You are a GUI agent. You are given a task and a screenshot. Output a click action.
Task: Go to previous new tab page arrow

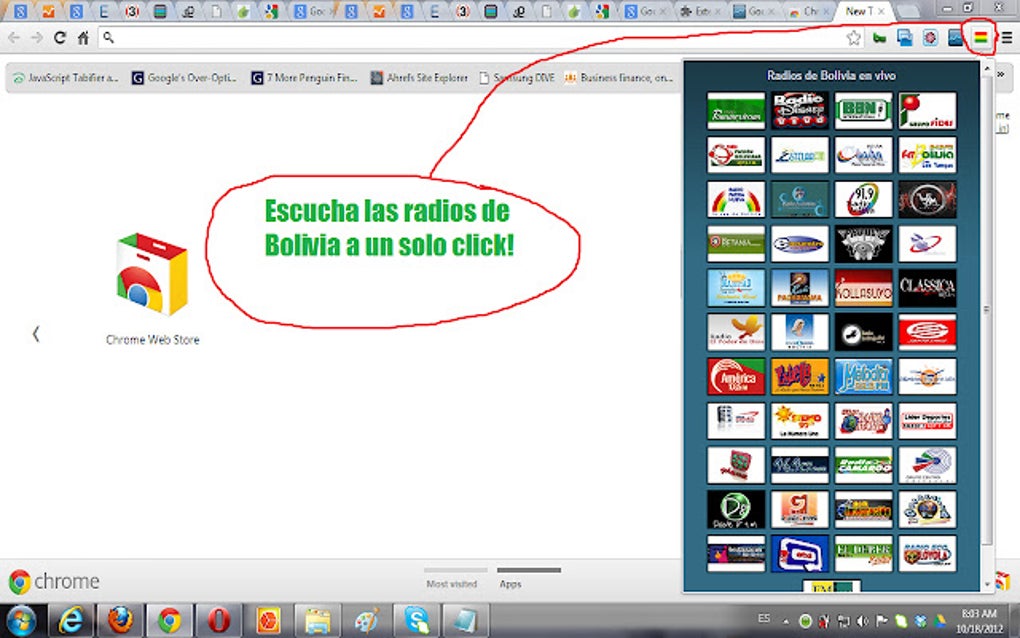click(36, 334)
